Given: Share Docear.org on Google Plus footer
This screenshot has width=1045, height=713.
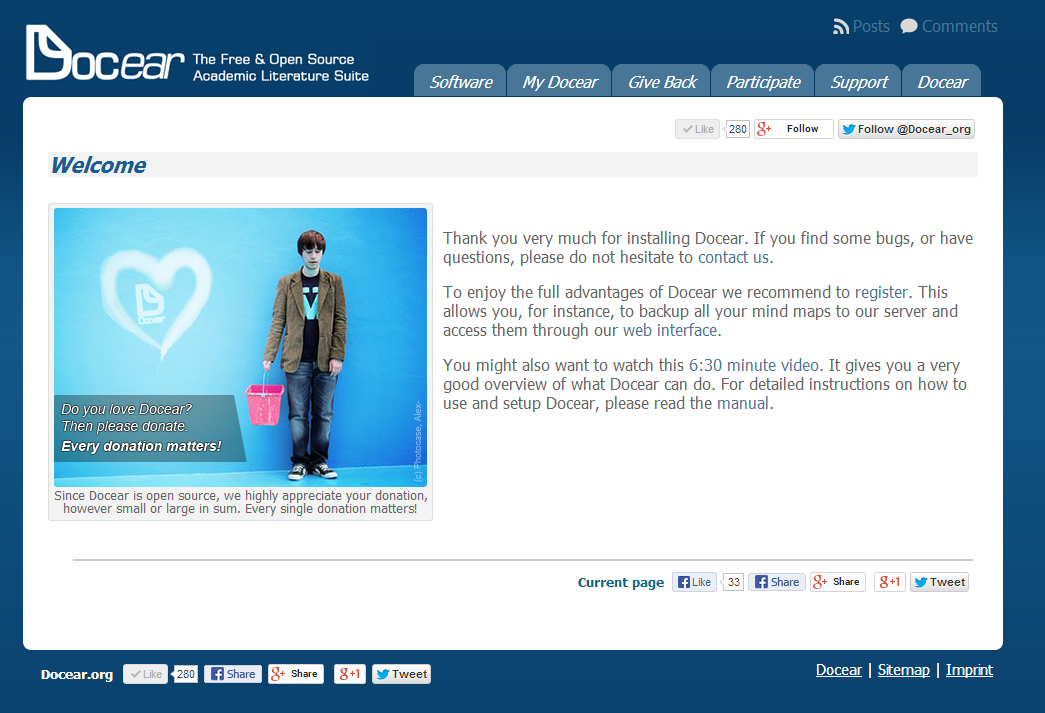Looking at the screenshot, I should [296, 674].
